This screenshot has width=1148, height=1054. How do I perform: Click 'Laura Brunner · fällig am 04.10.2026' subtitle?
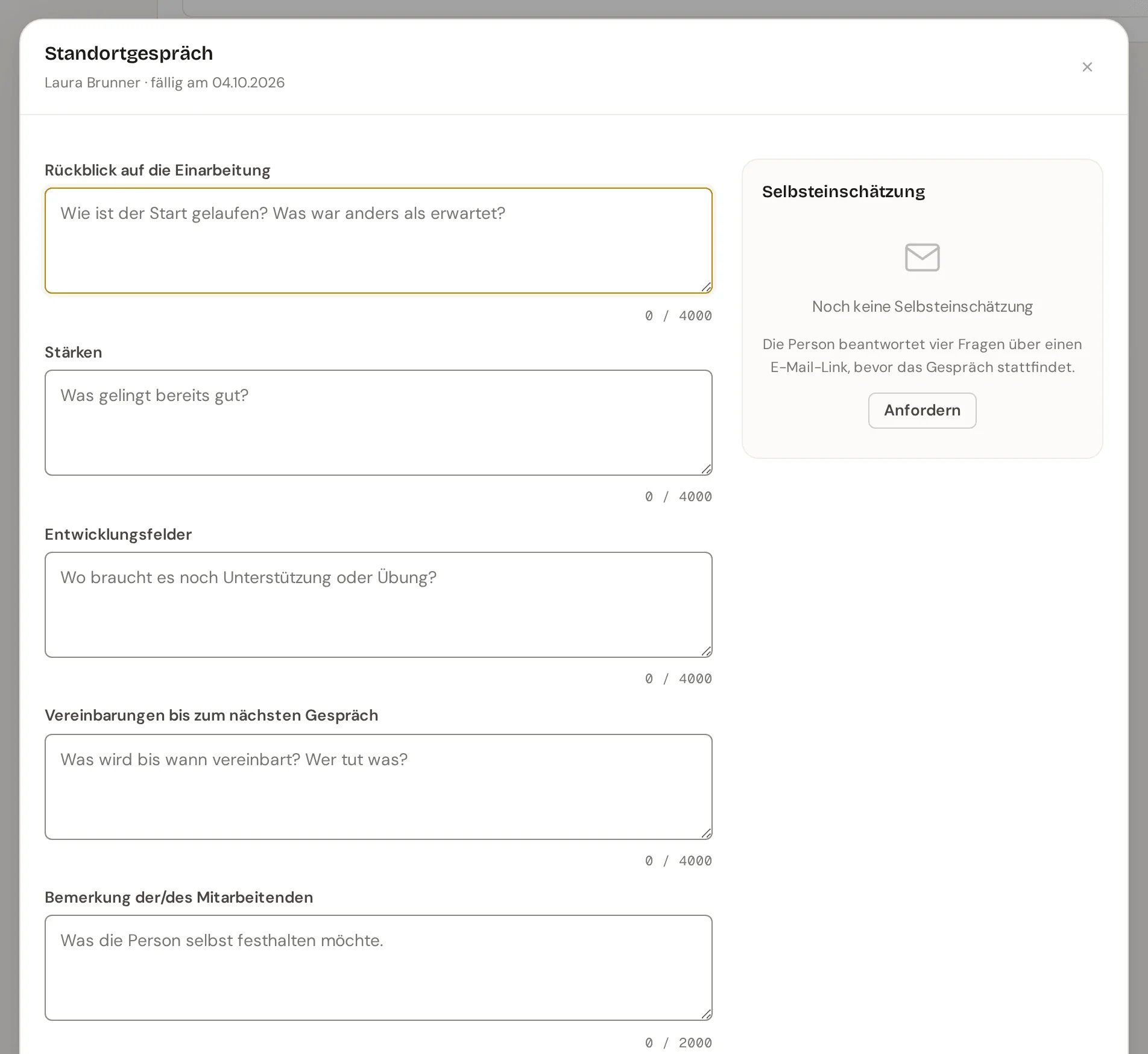pyautogui.click(x=165, y=83)
